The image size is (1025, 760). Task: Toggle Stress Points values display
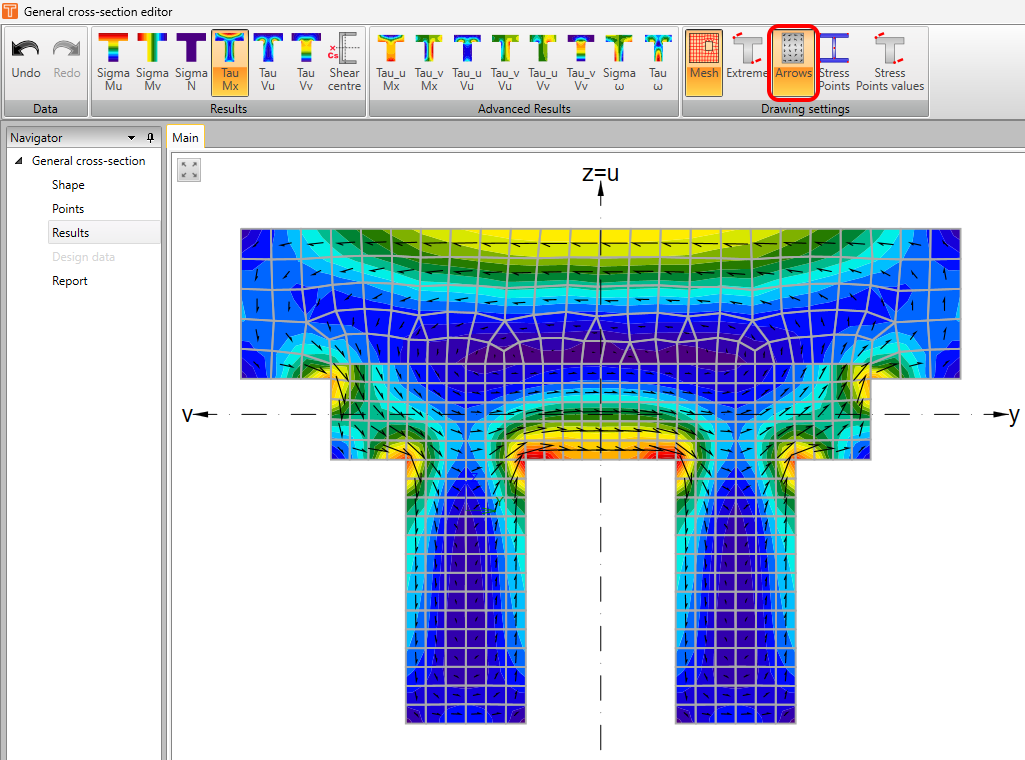(890, 61)
